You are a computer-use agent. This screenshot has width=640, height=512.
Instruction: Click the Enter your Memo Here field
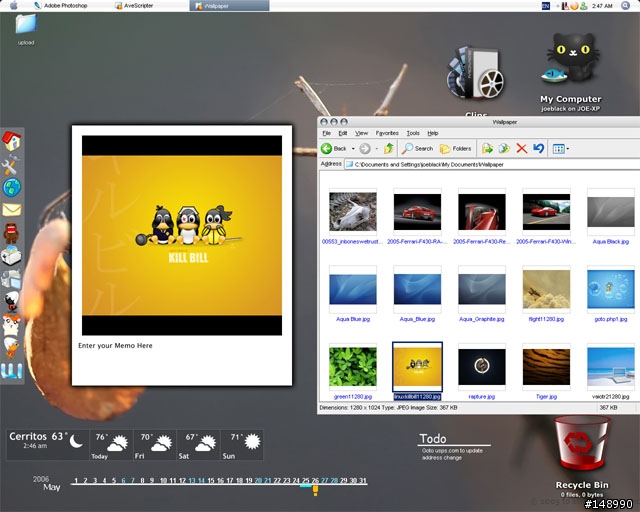115,345
